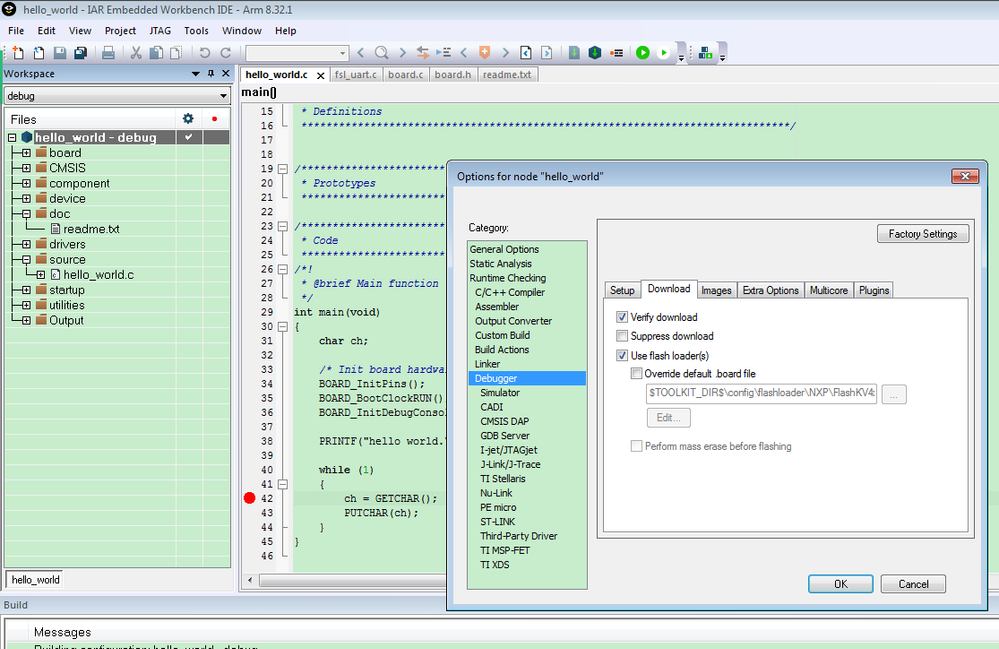Click the Undo arrow icon
Screen dimensions: 999x649
tap(205, 53)
